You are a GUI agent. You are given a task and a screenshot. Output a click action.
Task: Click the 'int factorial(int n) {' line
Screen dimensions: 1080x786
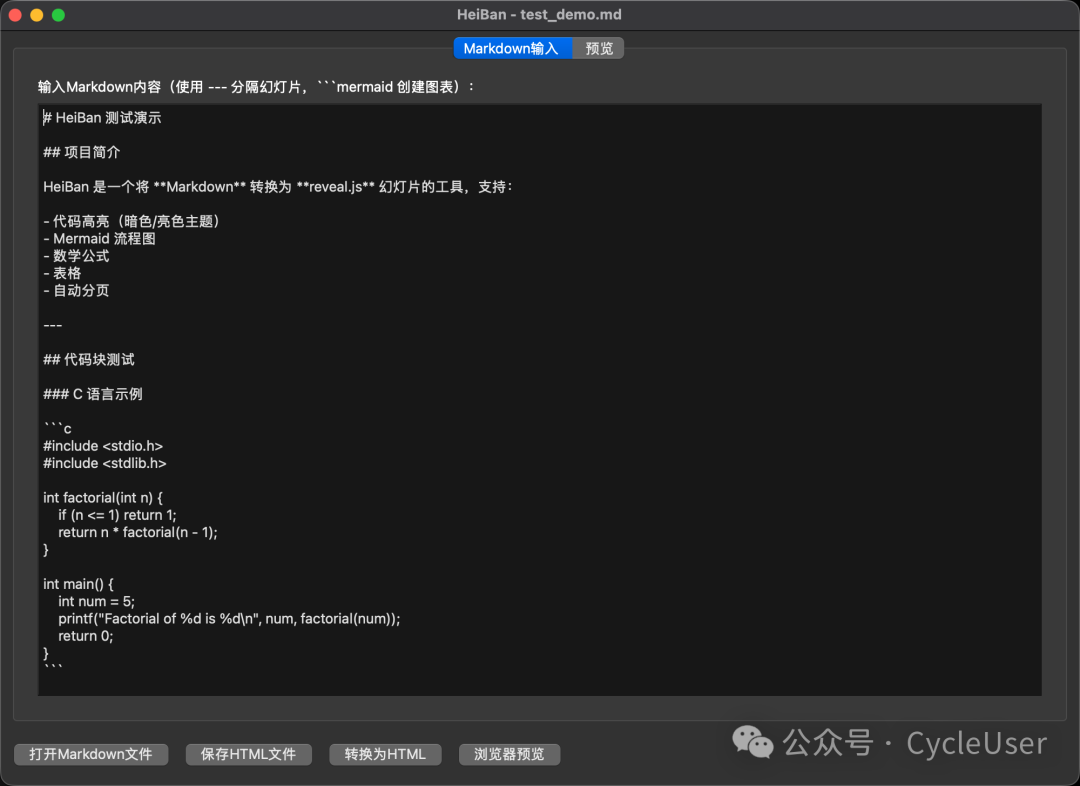[103, 497]
